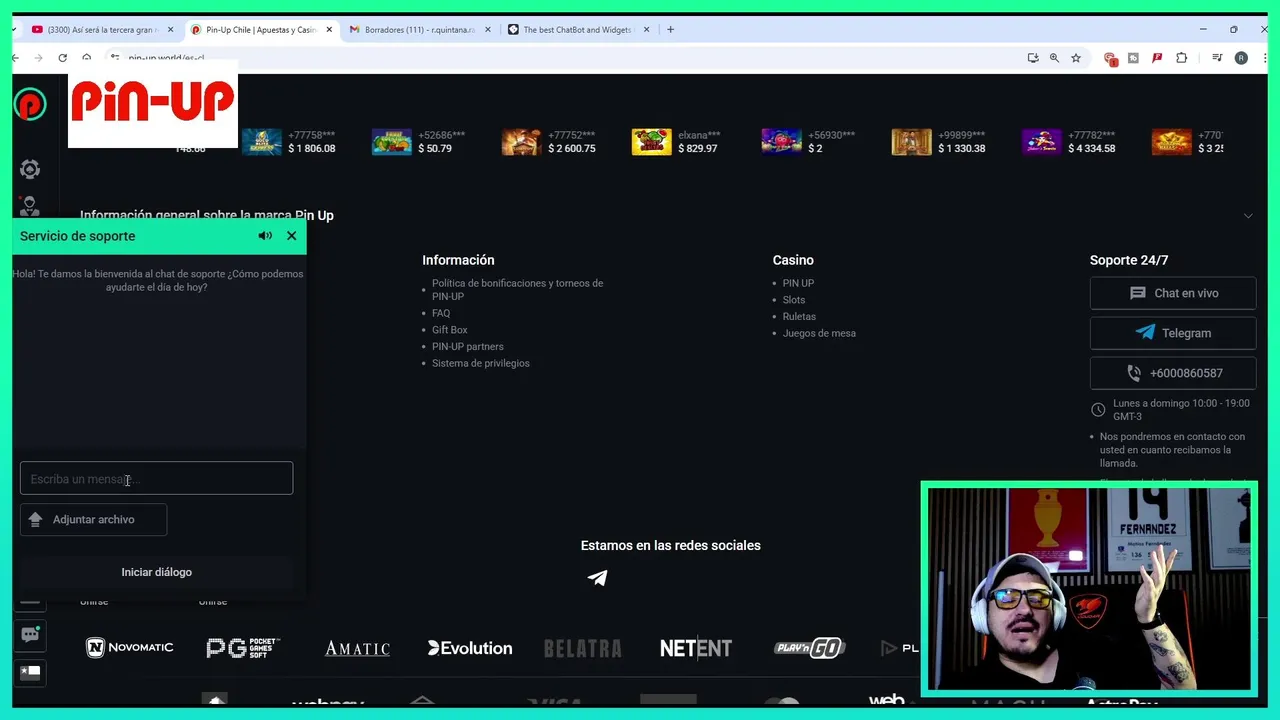
Task: Click the +6000860587 phone button
Action: click(x=1172, y=373)
